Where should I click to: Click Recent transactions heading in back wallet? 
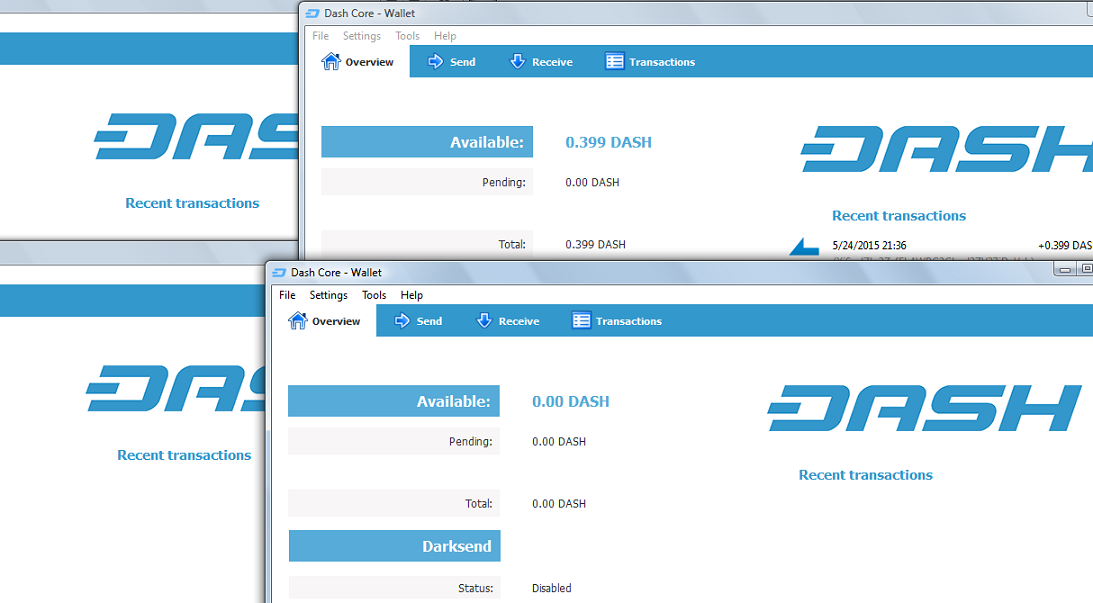899,215
